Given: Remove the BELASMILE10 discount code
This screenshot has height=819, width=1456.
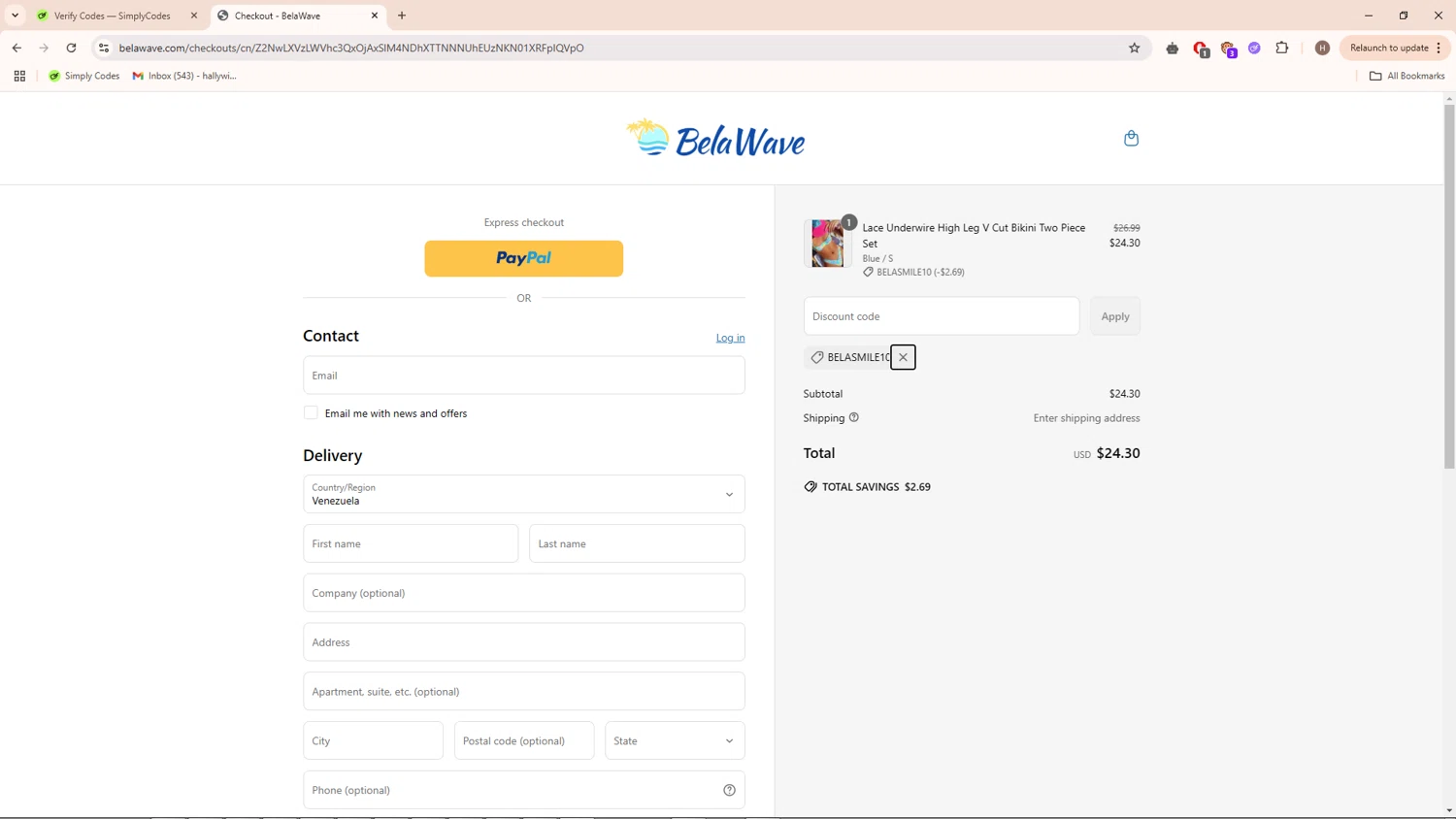Looking at the screenshot, I should click(x=903, y=357).
